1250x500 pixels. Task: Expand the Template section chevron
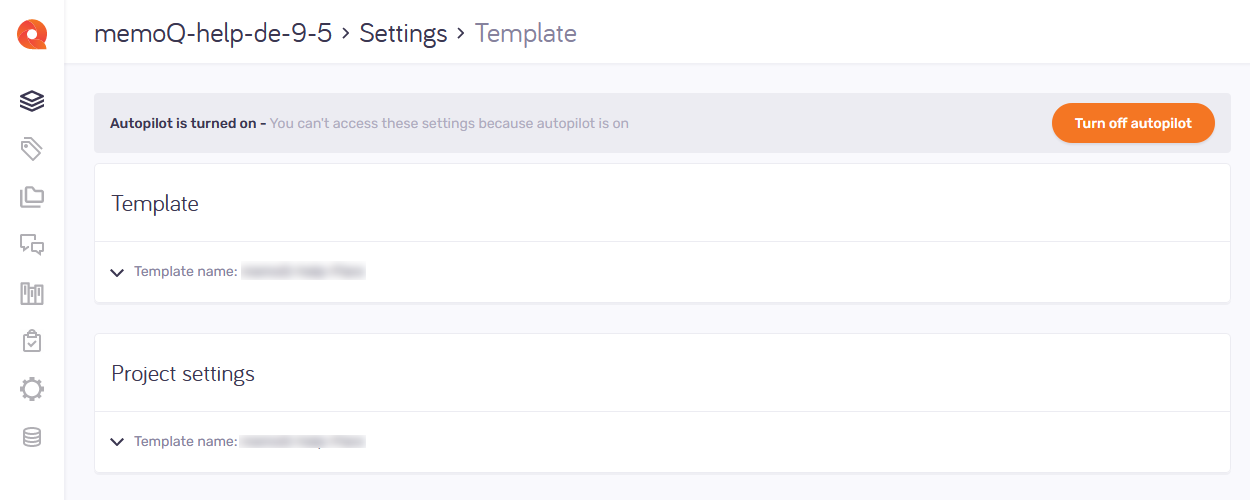coord(117,272)
